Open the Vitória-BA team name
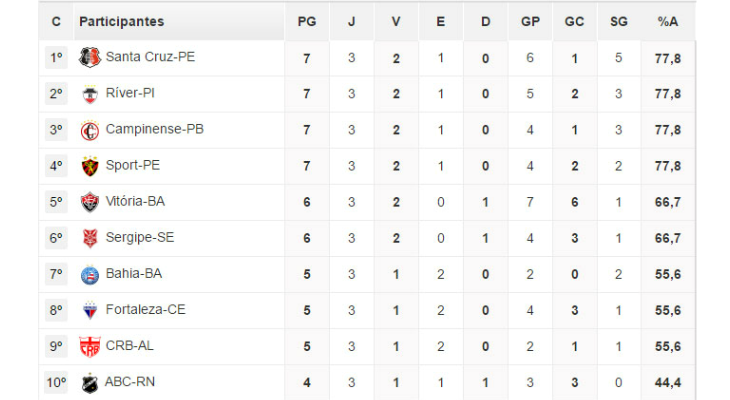Image resolution: width=730 pixels, height=400 pixels. (x=135, y=201)
